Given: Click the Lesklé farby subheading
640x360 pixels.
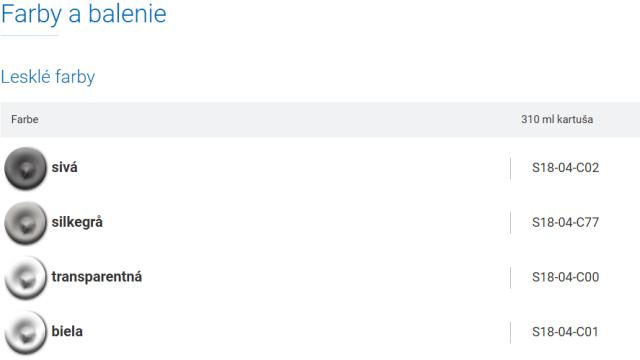Looking at the screenshot, I should coord(48,77).
